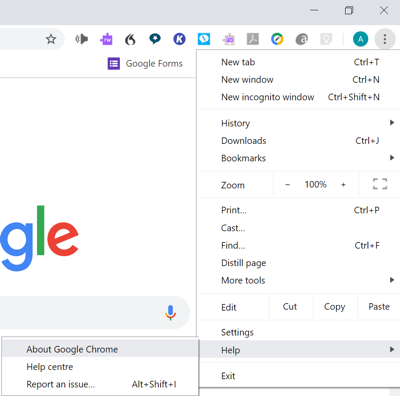This screenshot has height=396, width=400.
Task: Restore down the browser window
Action: [349, 11]
